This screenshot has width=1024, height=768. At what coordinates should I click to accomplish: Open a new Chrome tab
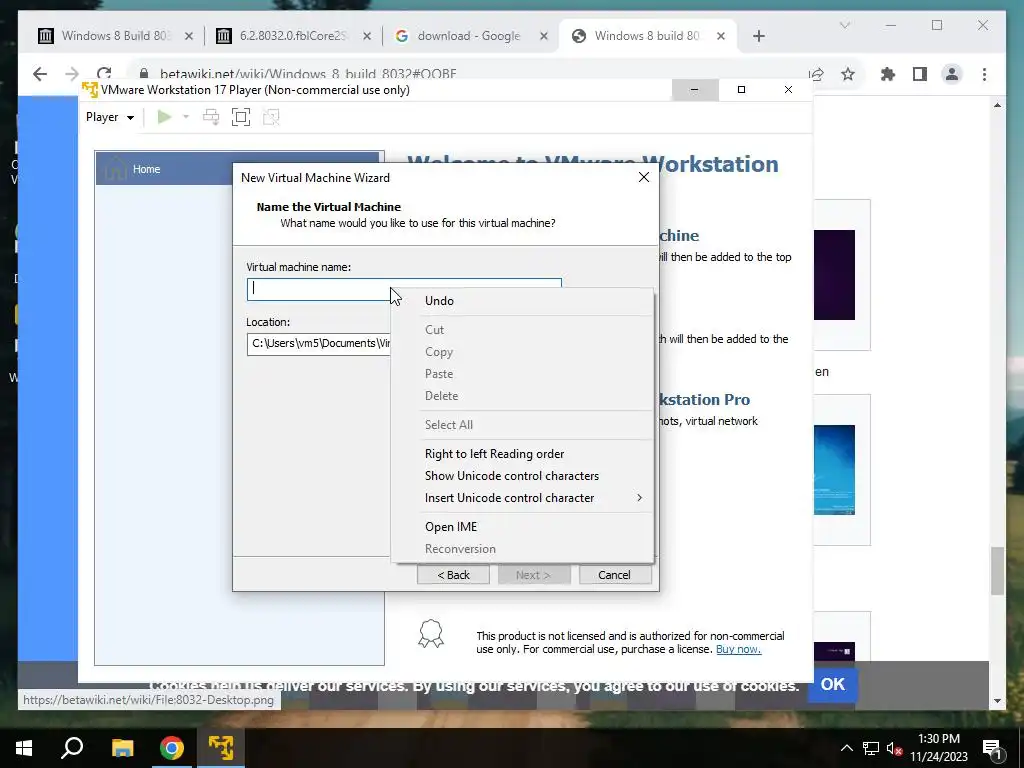point(759,36)
